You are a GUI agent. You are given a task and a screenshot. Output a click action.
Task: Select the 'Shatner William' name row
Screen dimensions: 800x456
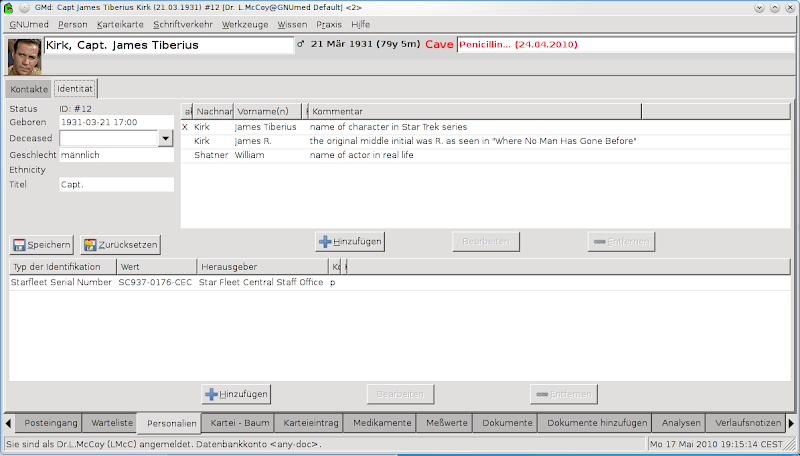coord(485,155)
